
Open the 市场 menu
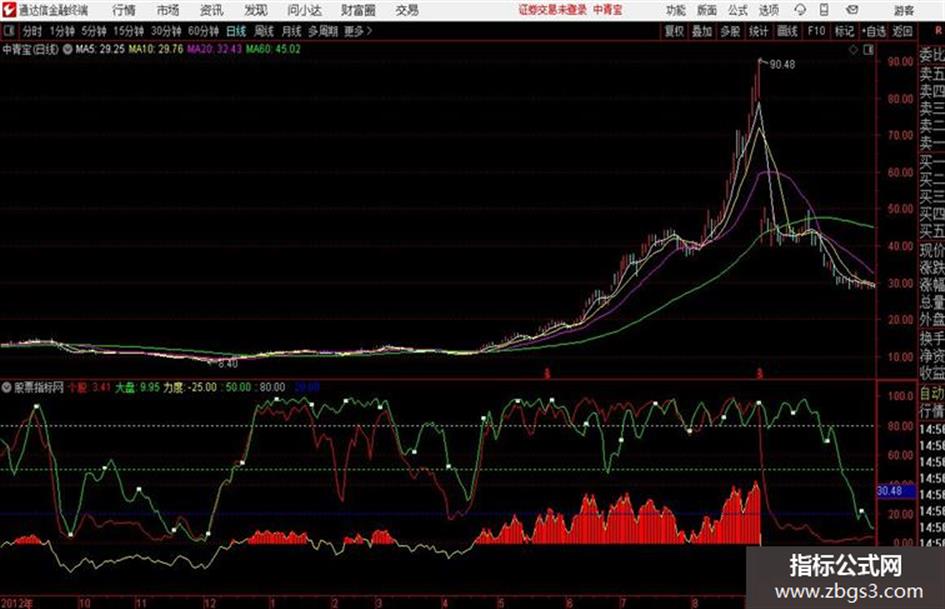click(168, 10)
